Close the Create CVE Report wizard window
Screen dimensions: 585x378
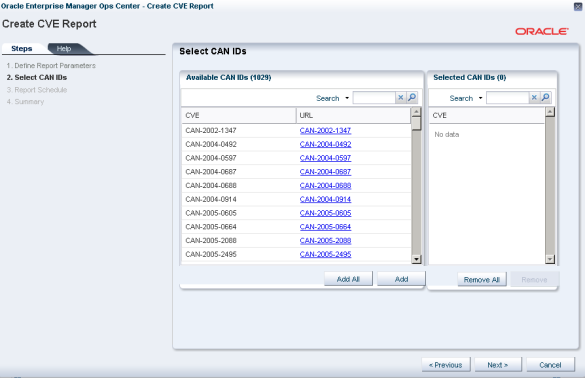point(578,6)
